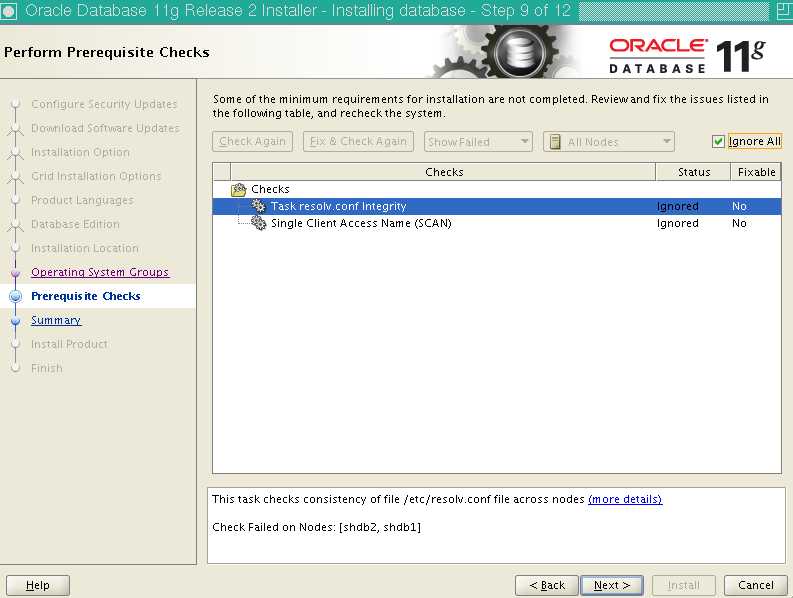Screen dimensions: 793x598
Task: Click the empty header cell left of Checks
Action: (x=222, y=172)
